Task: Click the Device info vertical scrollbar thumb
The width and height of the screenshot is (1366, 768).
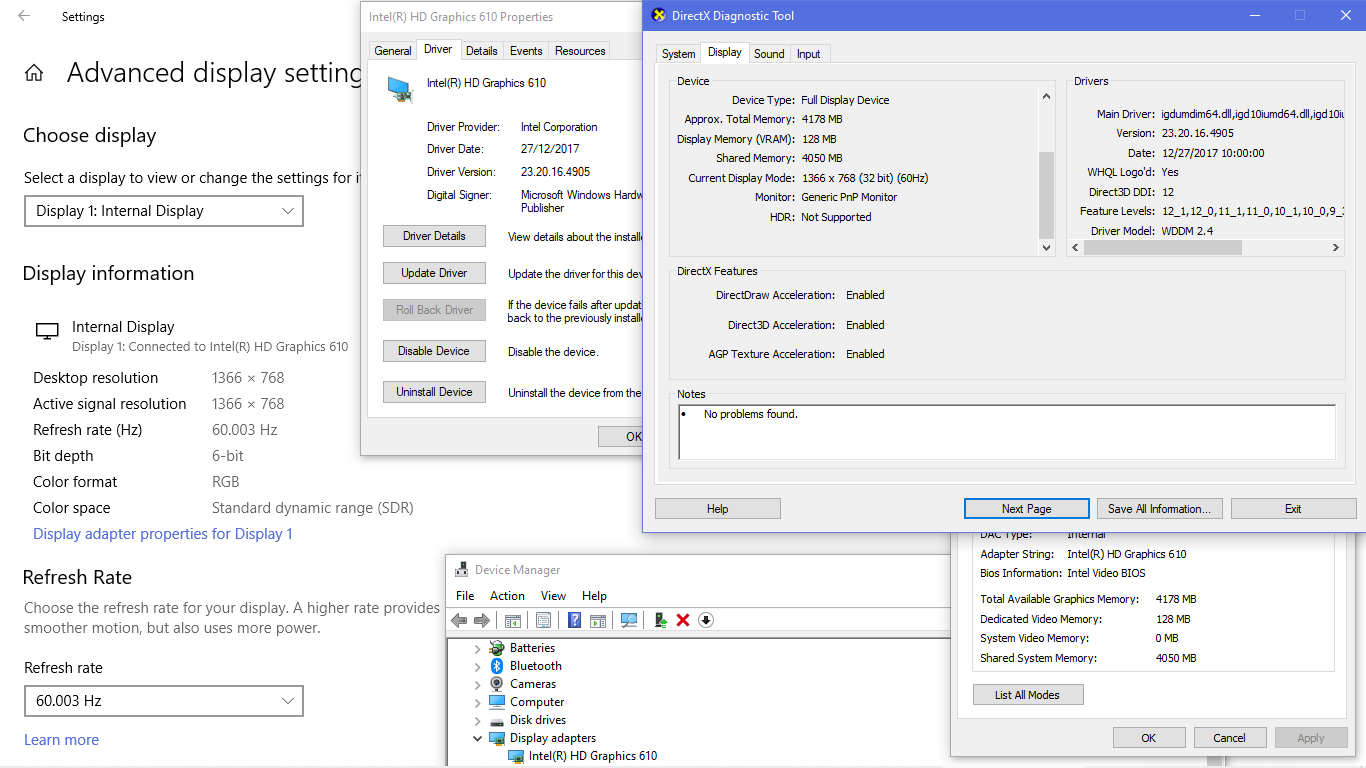Action: click(x=1047, y=195)
